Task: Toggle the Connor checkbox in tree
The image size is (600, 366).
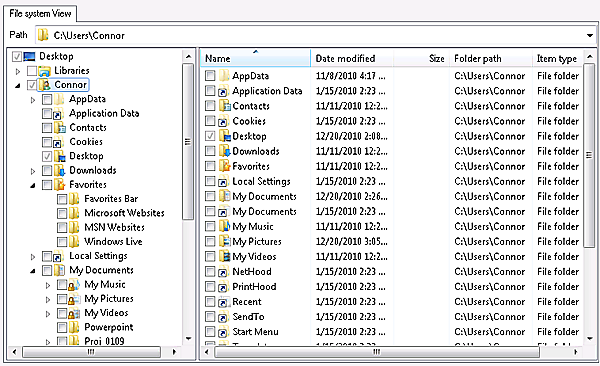Action: [x=32, y=85]
